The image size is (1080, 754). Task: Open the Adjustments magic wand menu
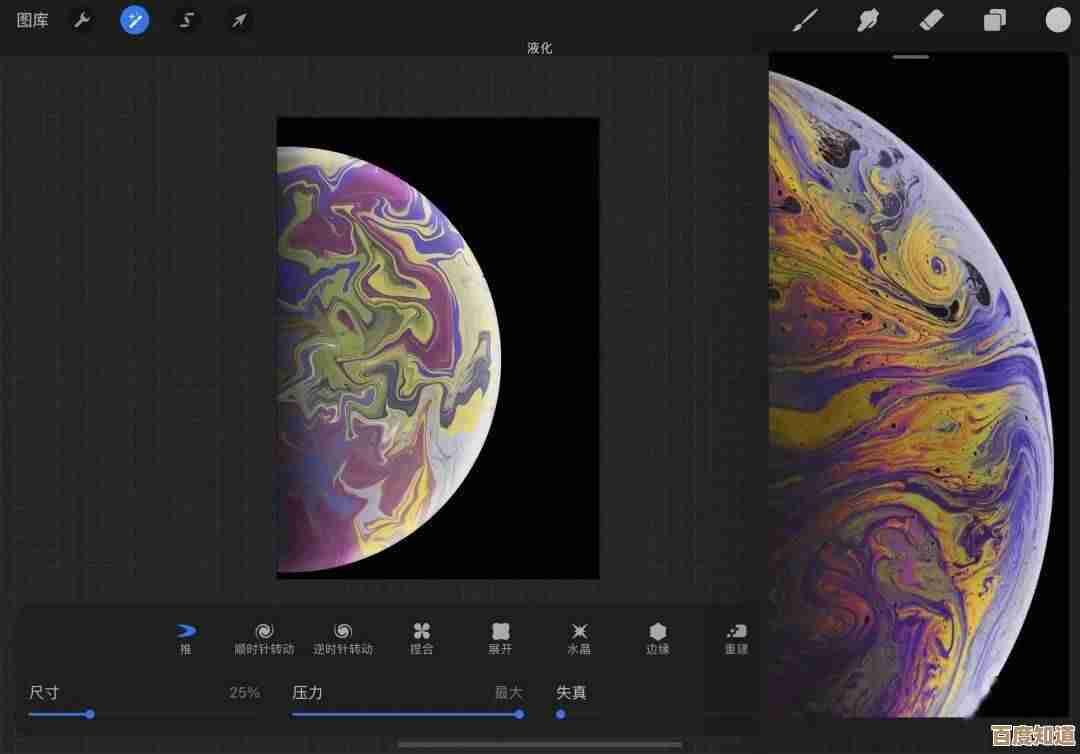tap(135, 20)
